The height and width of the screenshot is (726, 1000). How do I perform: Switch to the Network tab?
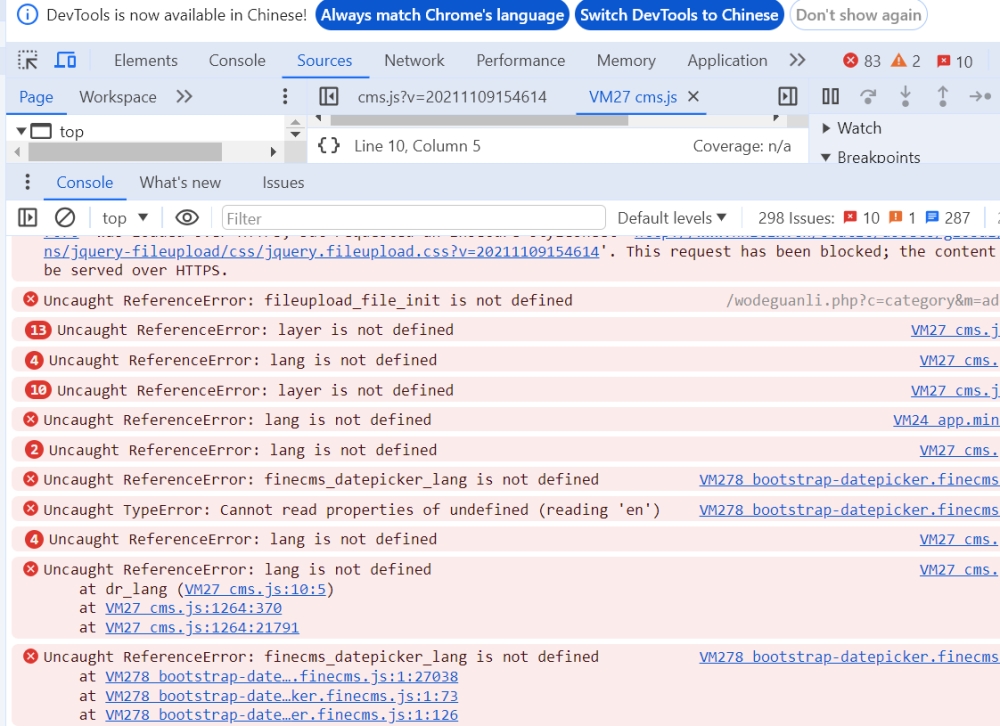pos(414,61)
